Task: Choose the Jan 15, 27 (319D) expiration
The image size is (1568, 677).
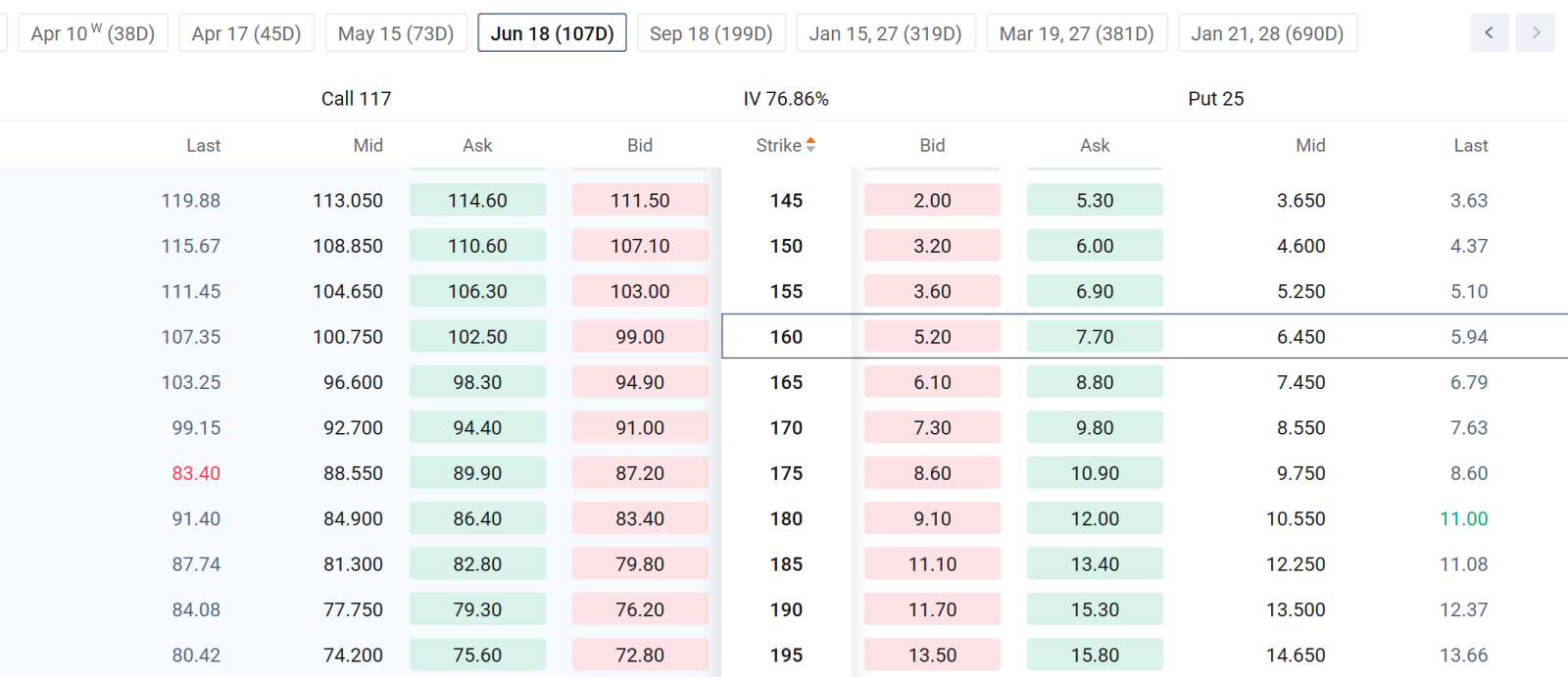Action: tap(886, 33)
